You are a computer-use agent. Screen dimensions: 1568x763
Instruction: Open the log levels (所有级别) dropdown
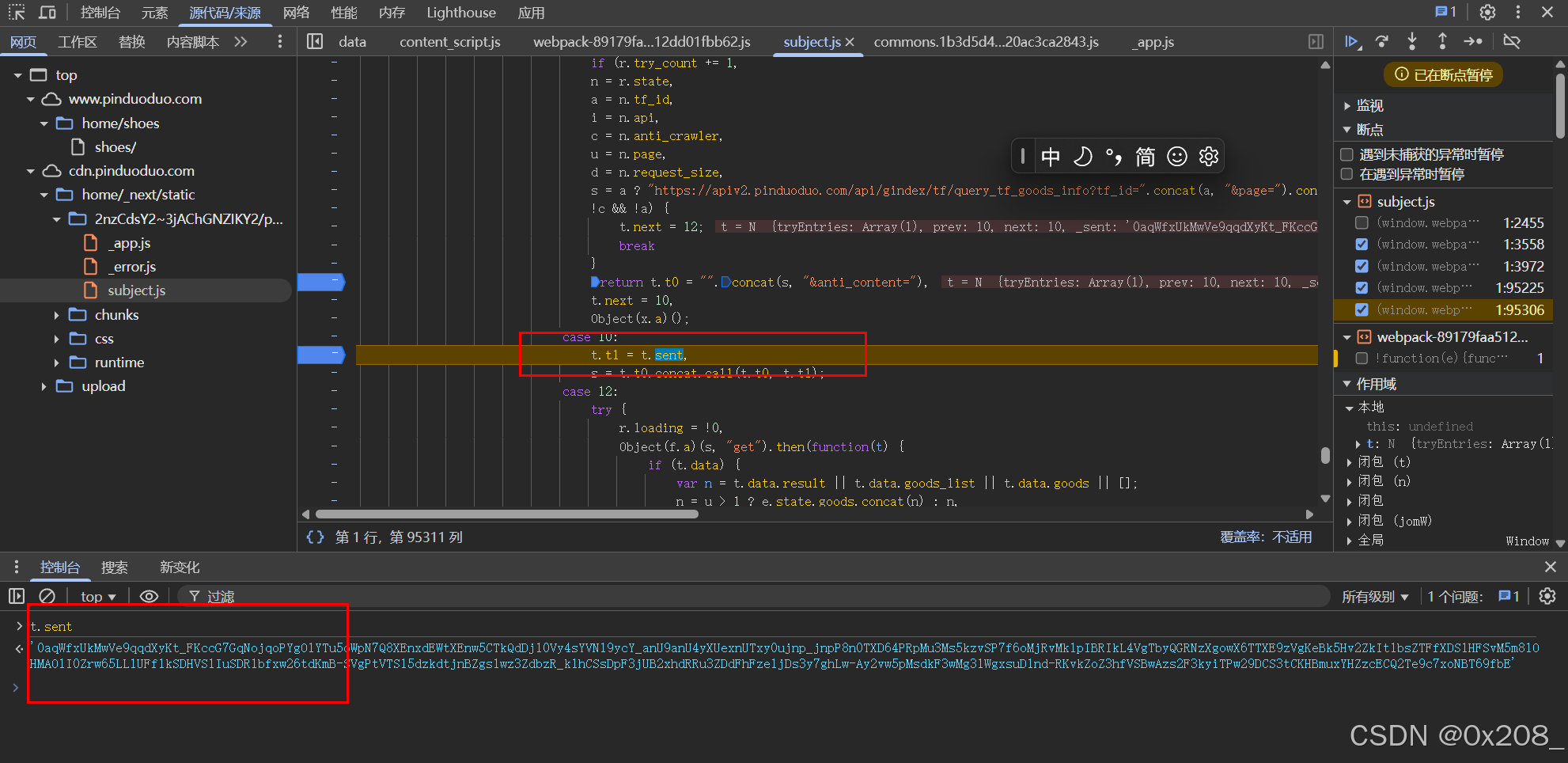pyautogui.click(x=1375, y=597)
